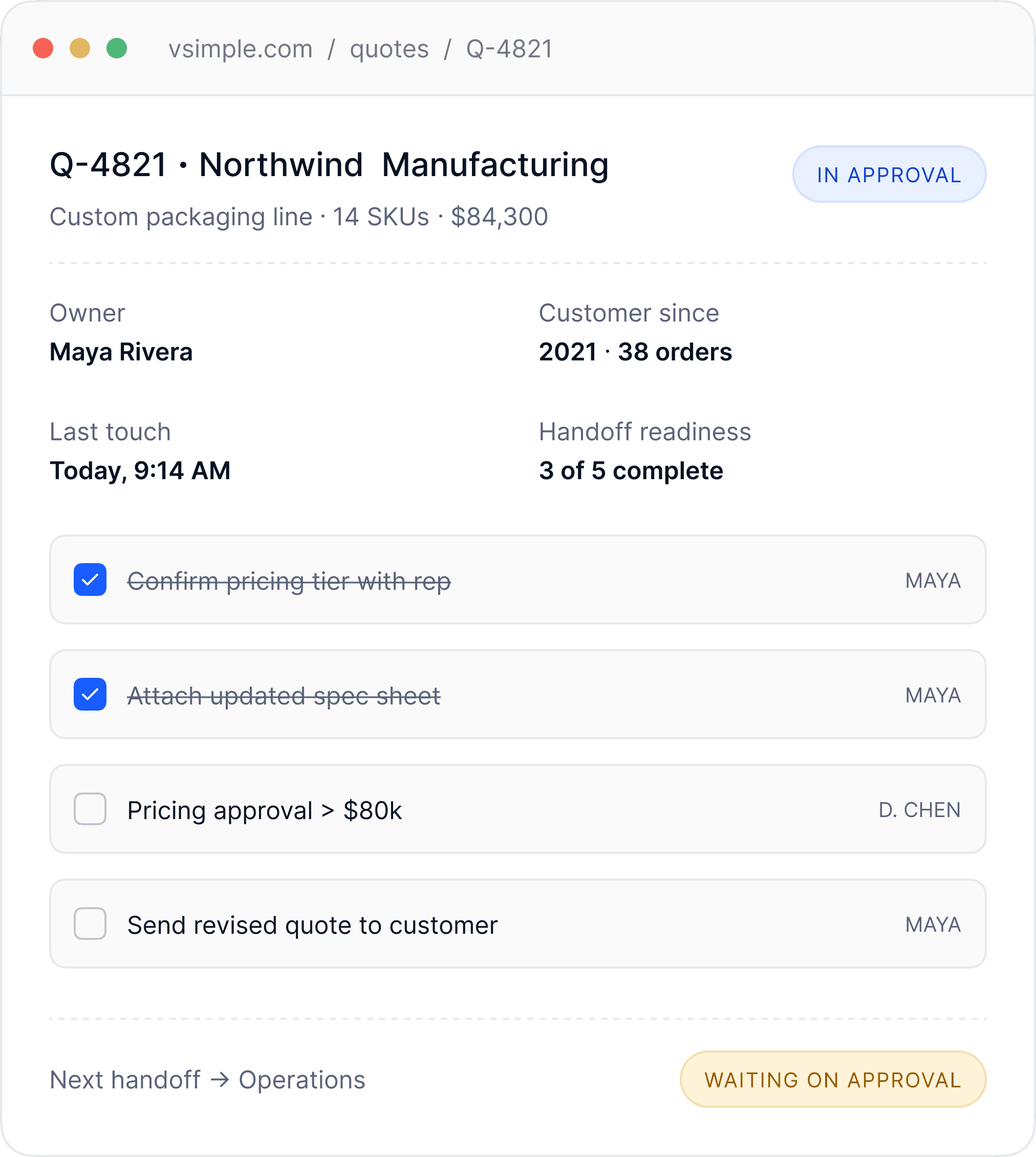Click the Today, 9:14 AM last touch value
Viewport: 1036px width, 1157px height.
pos(140,471)
